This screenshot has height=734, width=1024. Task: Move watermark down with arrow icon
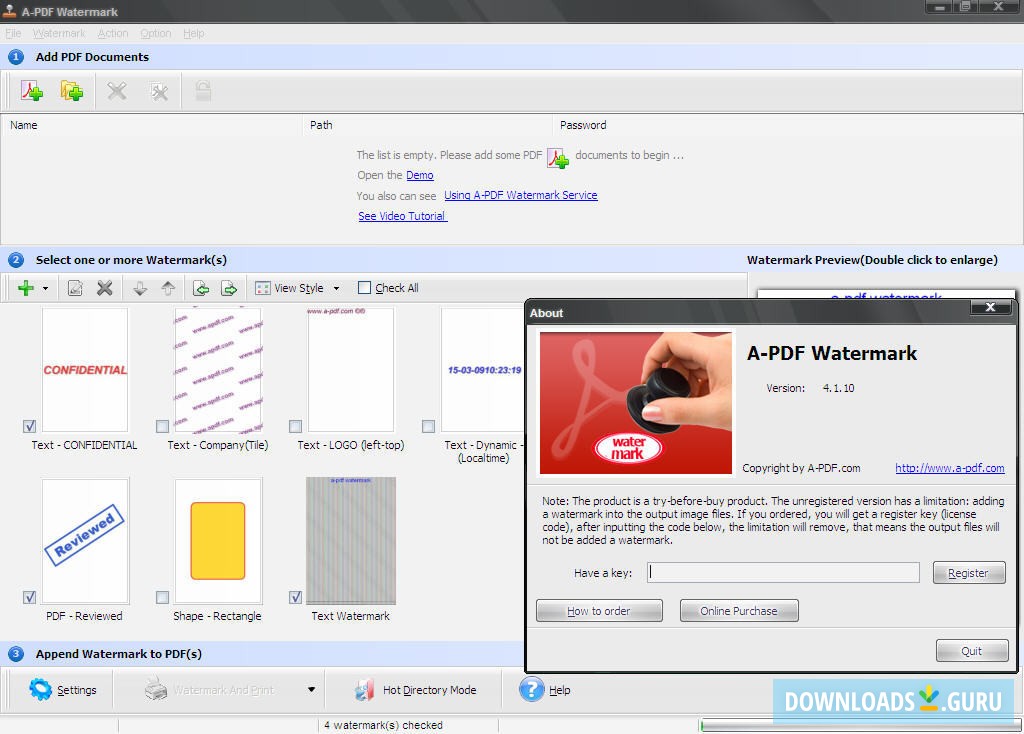pyautogui.click(x=140, y=288)
